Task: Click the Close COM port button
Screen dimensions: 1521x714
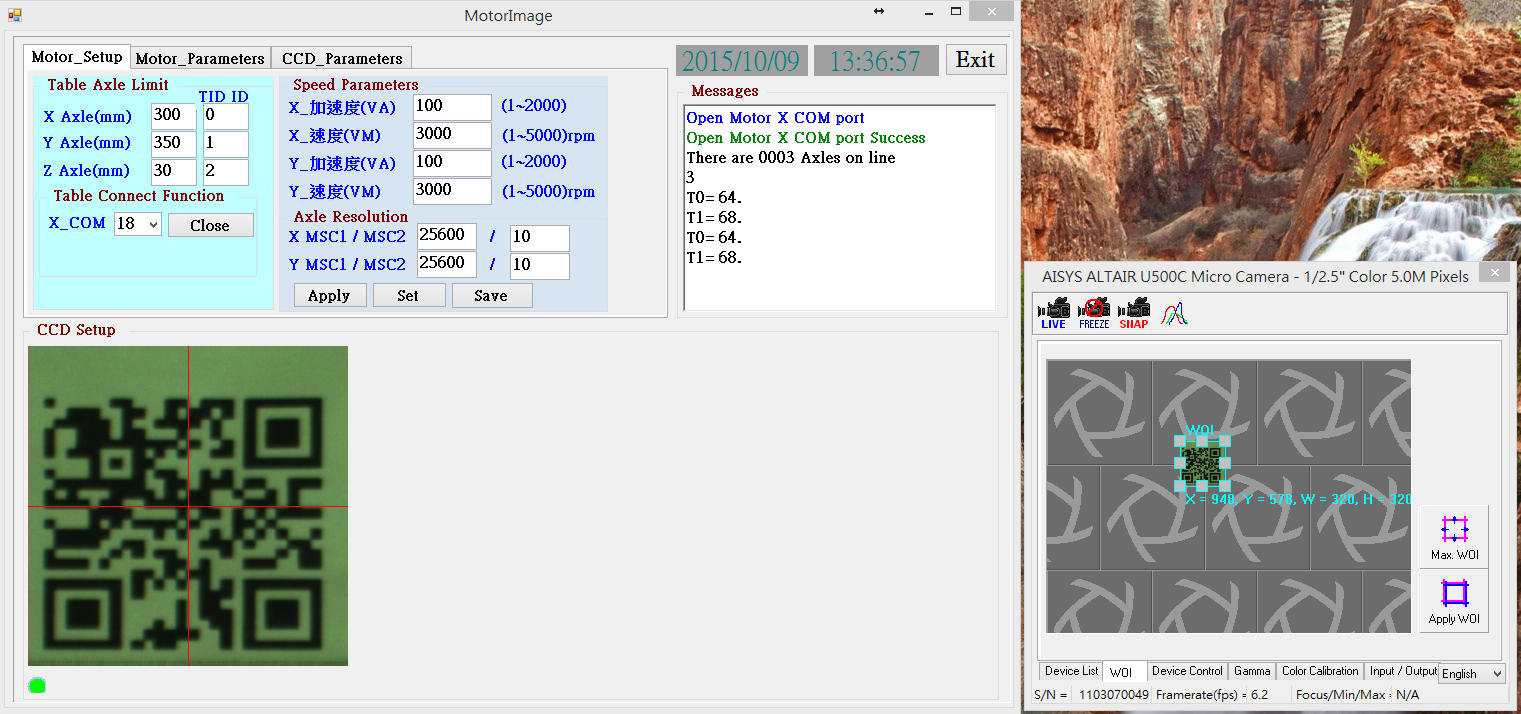Action: point(210,225)
